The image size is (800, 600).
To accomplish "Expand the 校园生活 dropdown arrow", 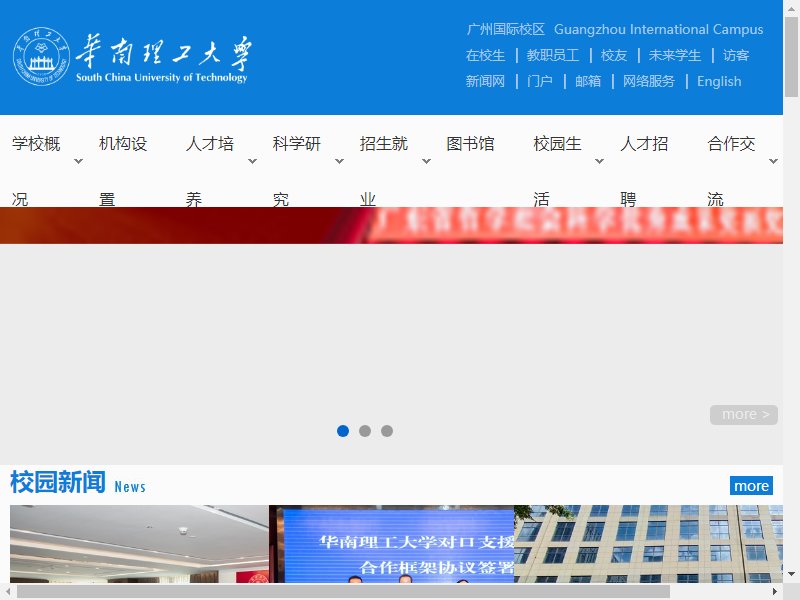I will coord(599,161).
